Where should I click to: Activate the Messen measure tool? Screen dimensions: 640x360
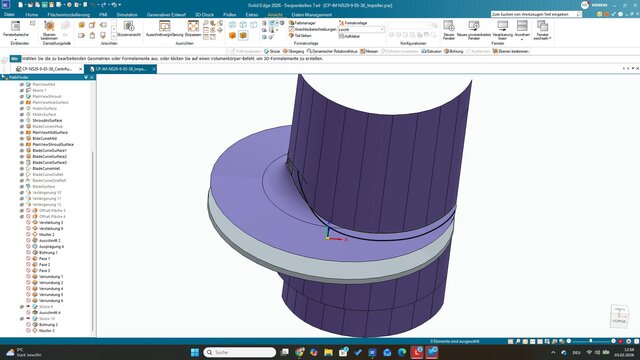[369, 51]
